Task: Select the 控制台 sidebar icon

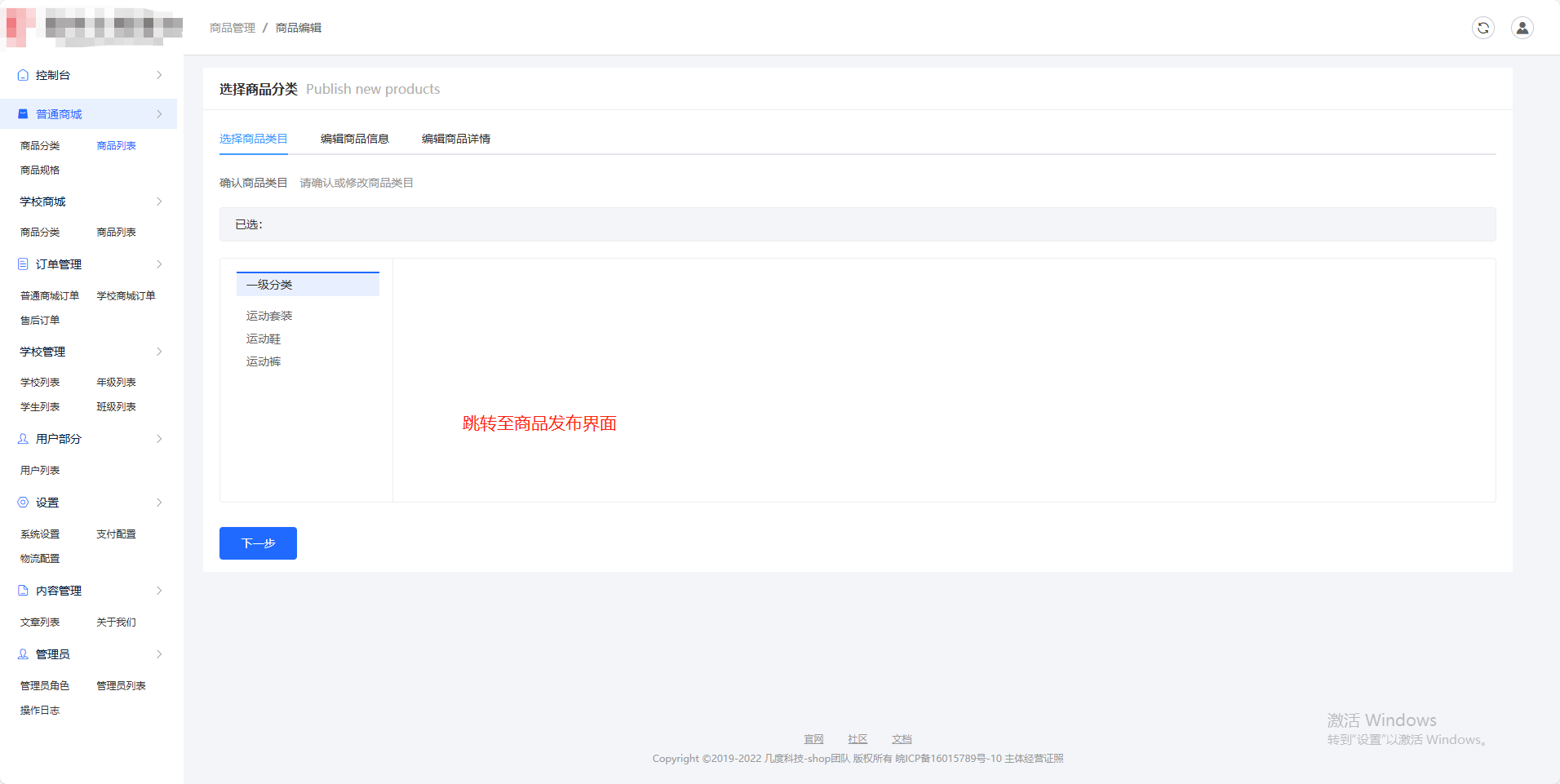Action: (23, 74)
